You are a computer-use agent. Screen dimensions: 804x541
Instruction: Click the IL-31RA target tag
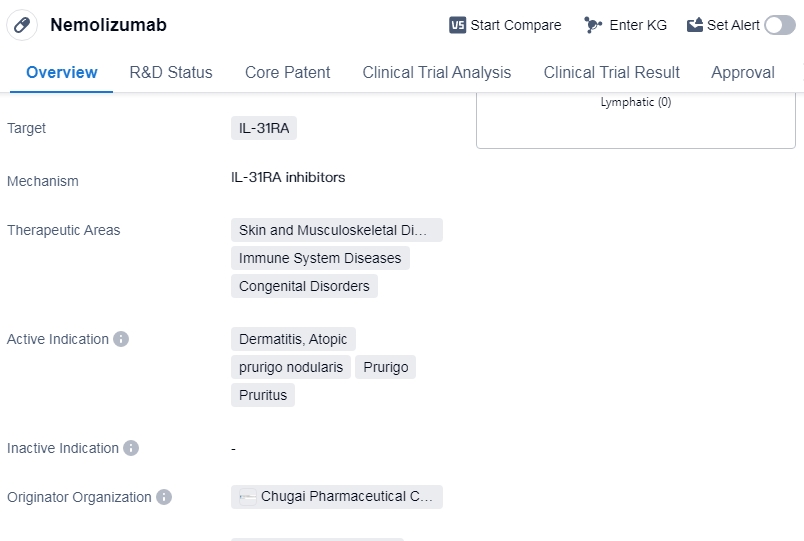(264, 128)
